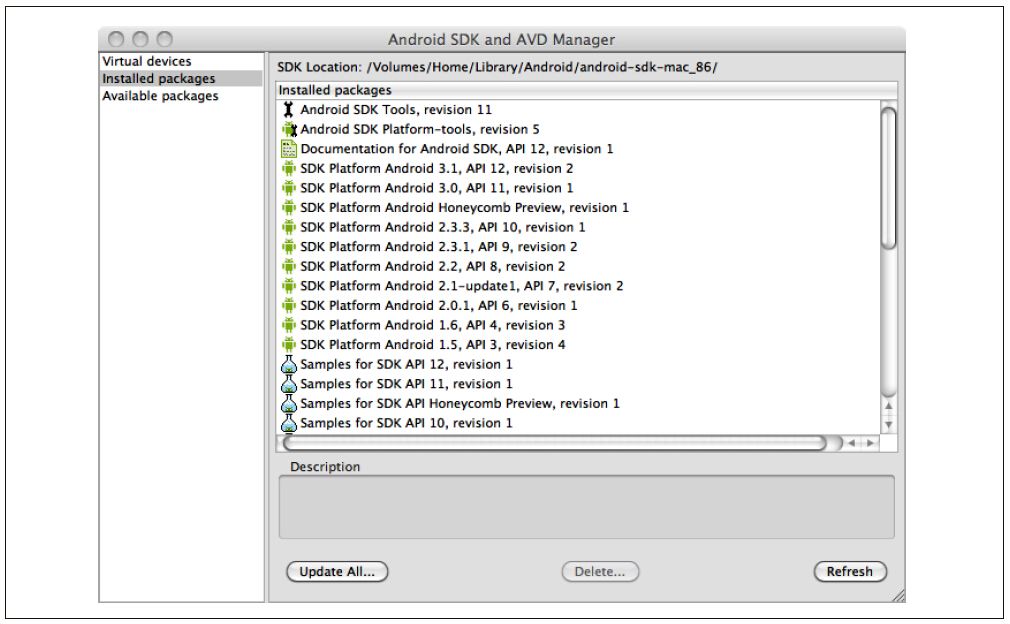This screenshot has height=624, width=1010.
Task: Click the flask icon for Samples API 10
Action: (x=289, y=423)
